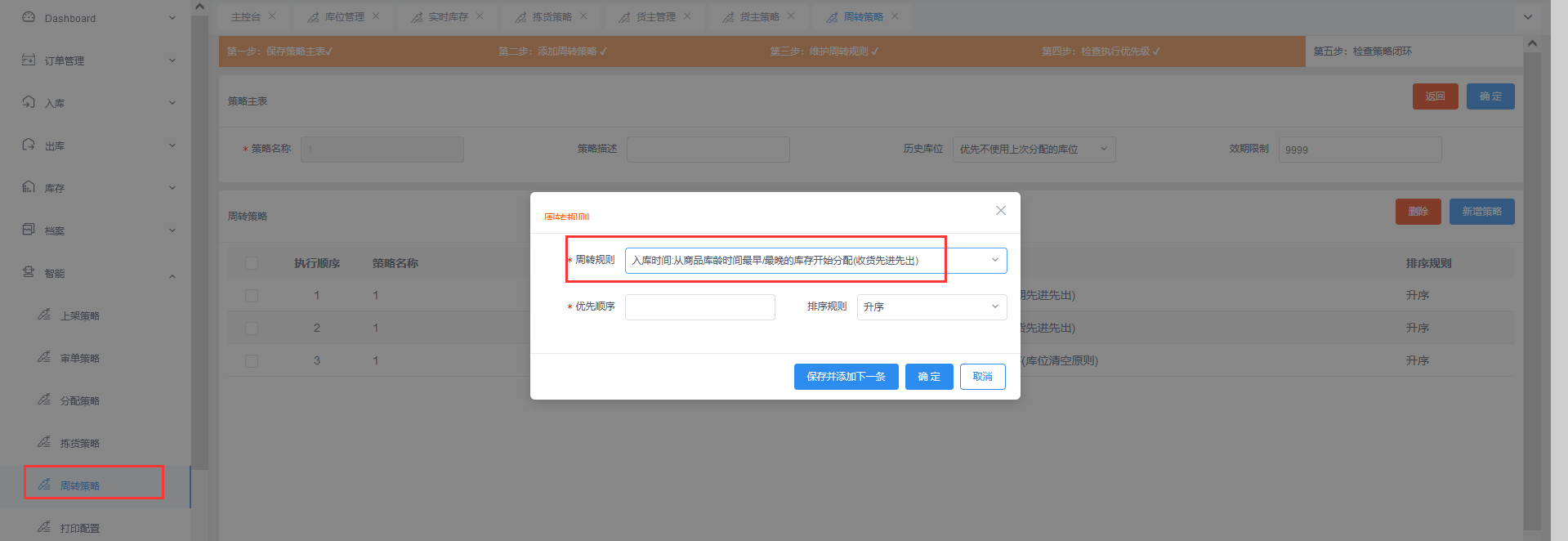Click the 效期限制 field showing 9999
The height and width of the screenshot is (541, 1568).
(1360, 150)
